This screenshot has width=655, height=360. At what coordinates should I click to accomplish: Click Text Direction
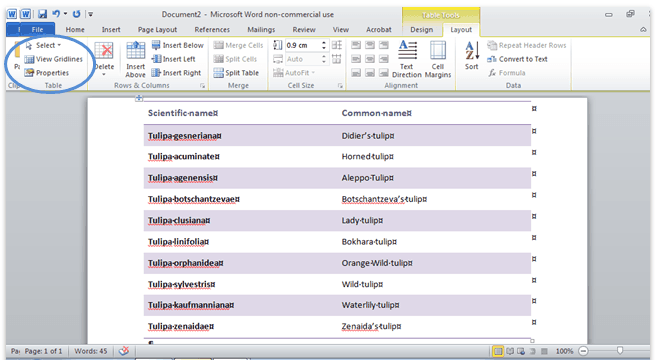point(407,59)
